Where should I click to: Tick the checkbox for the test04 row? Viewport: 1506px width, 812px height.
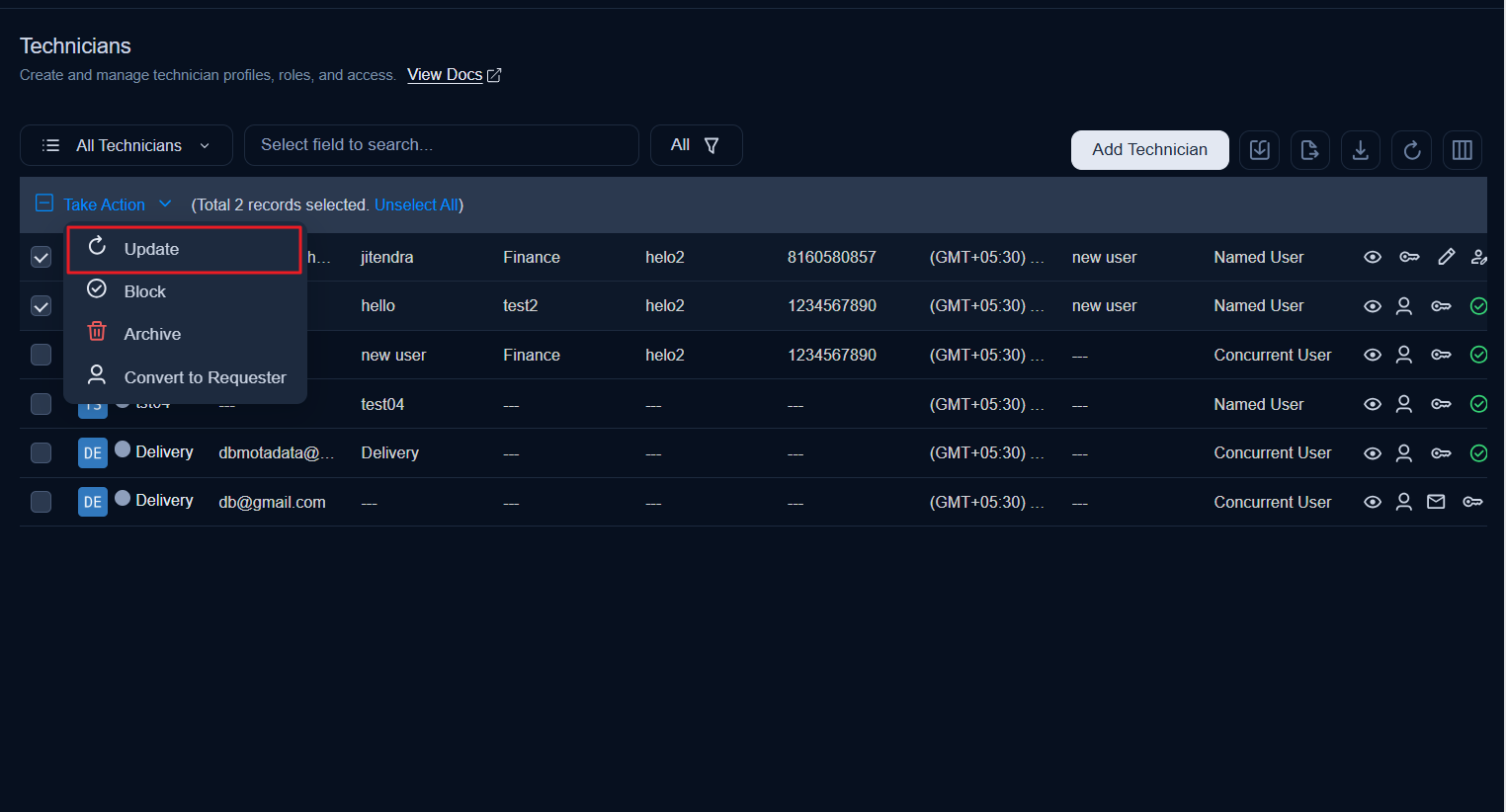41,404
